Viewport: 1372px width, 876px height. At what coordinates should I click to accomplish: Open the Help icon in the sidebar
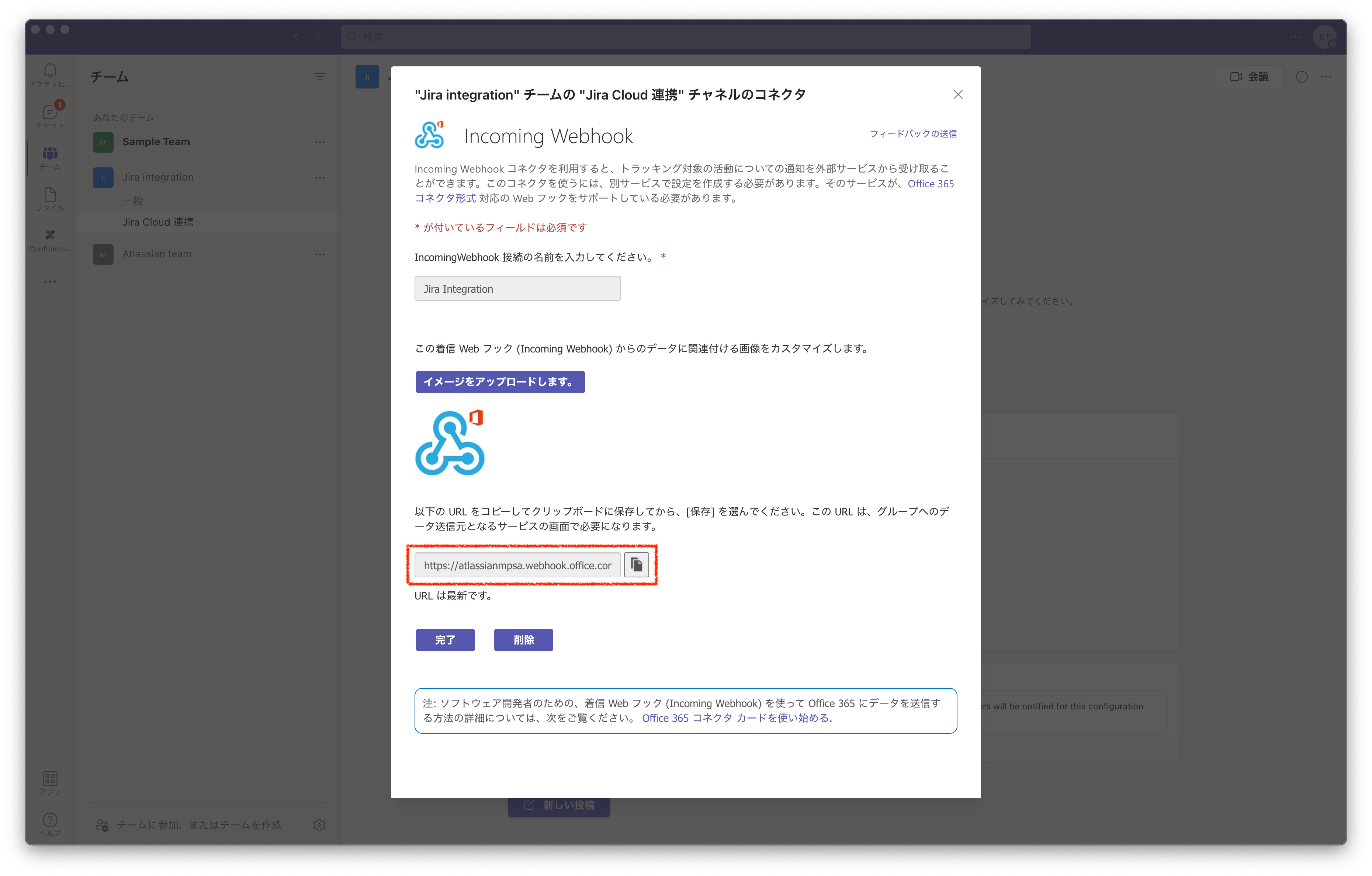50,824
